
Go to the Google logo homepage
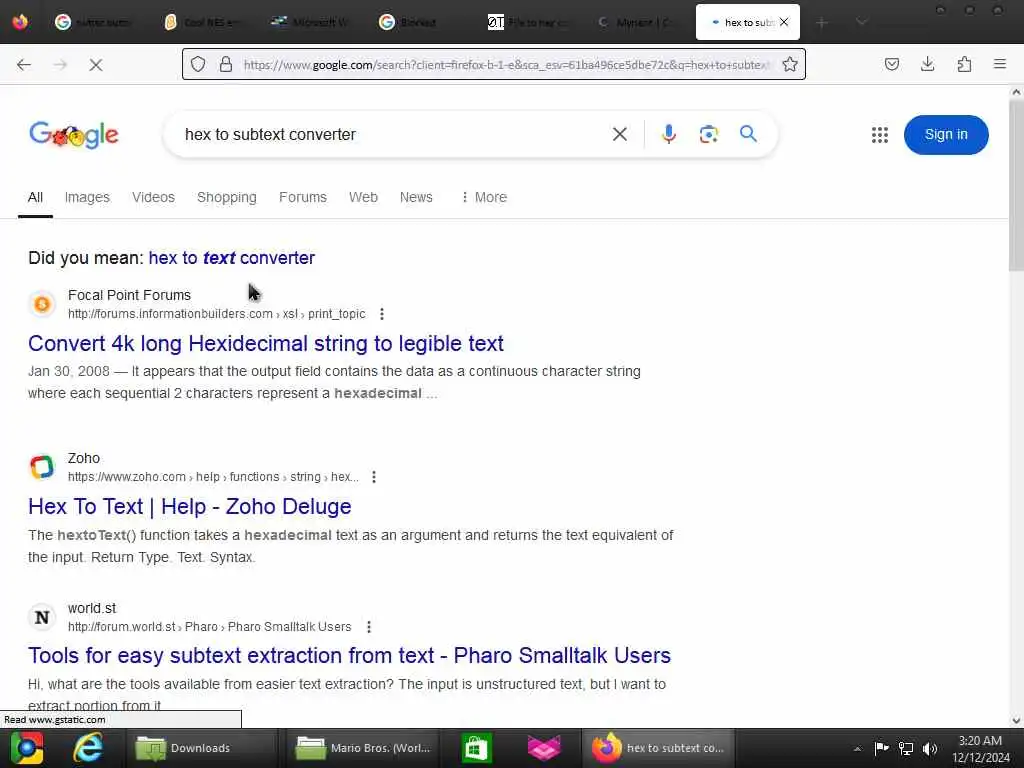(74, 135)
